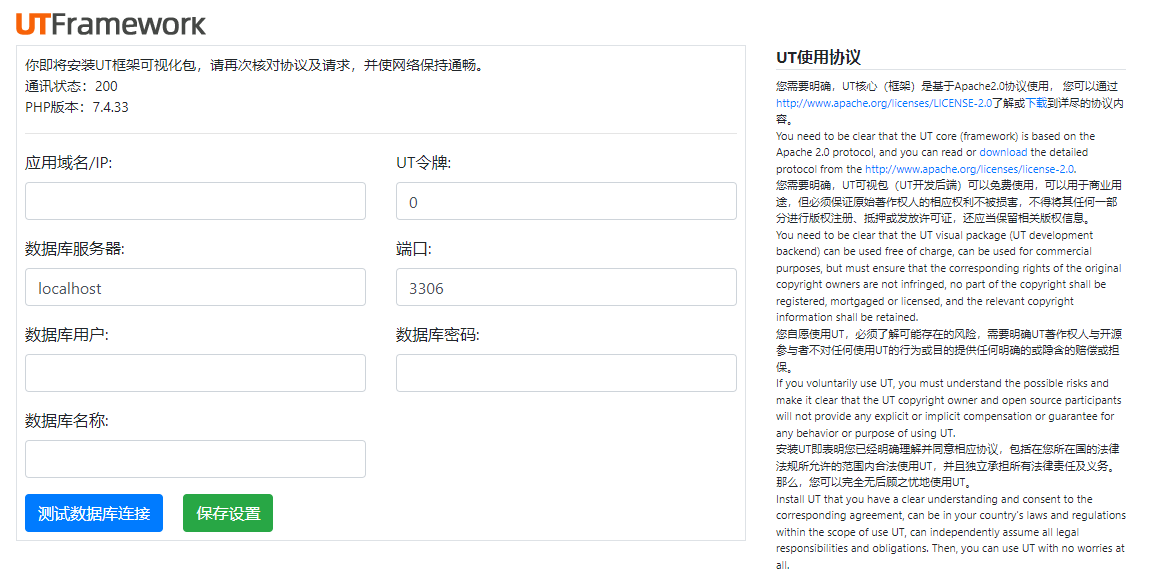Click the English 'download' link
1149x587 pixels.
pyautogui.click(x=1003, y=152)
